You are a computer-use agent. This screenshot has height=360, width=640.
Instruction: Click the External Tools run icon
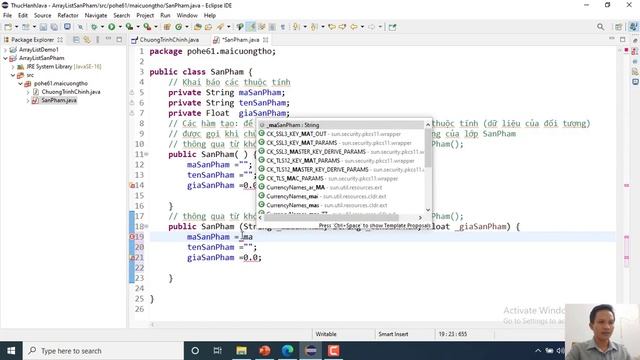point(147,27)
